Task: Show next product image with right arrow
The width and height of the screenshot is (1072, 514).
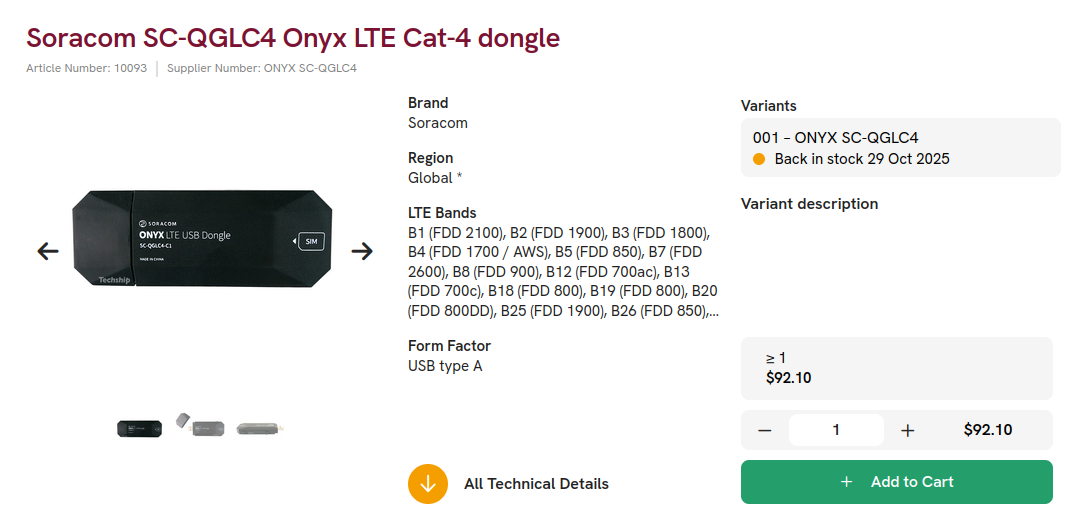Action: (362, 252)
